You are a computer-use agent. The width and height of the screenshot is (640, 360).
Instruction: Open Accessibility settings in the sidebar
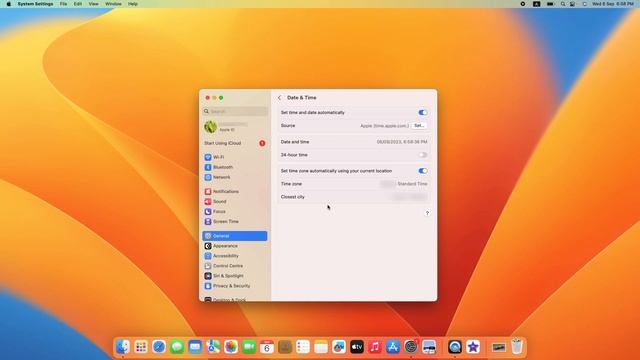pyautogui.click(x=235, y=256)
